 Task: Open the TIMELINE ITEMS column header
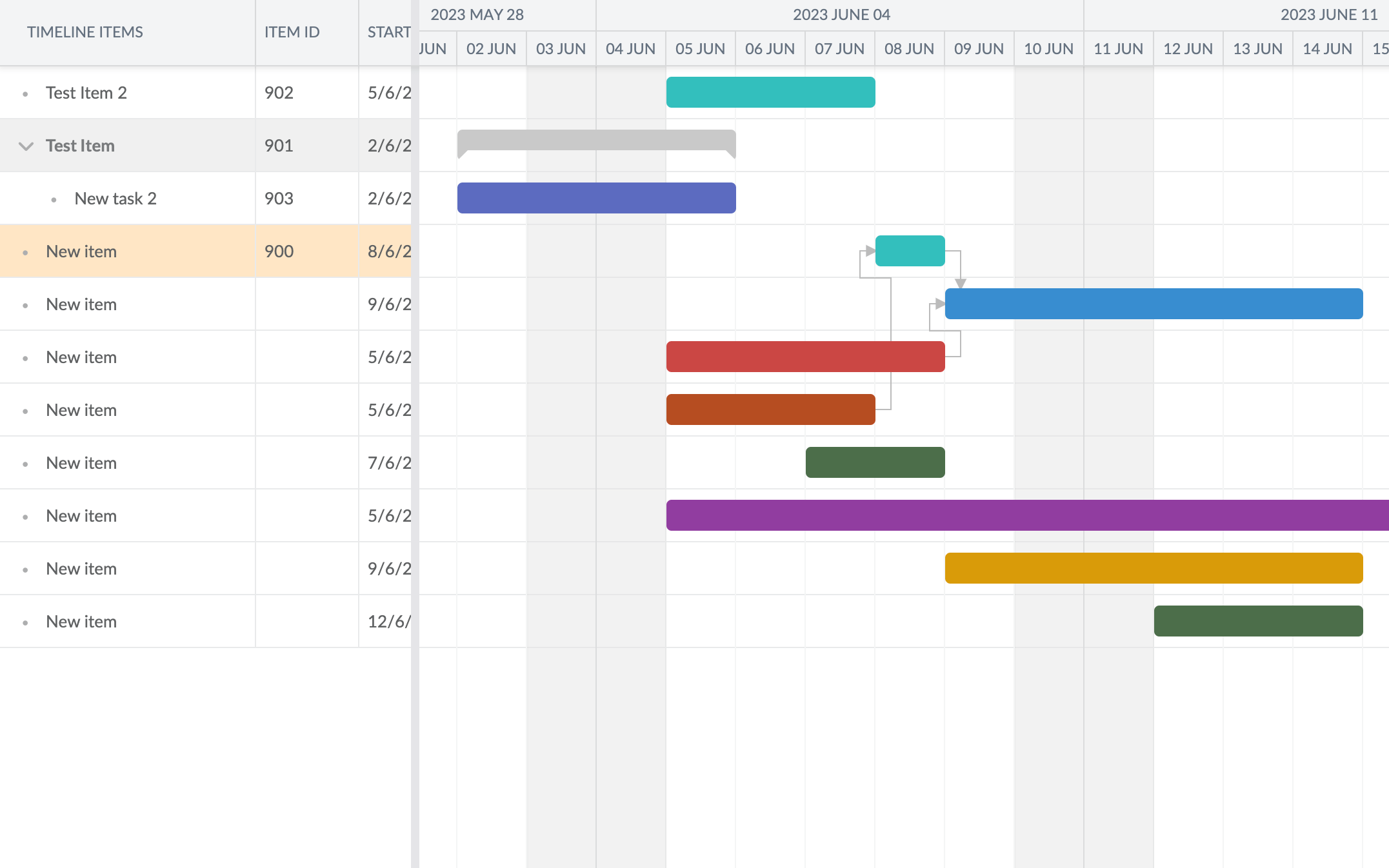point(85,32)
